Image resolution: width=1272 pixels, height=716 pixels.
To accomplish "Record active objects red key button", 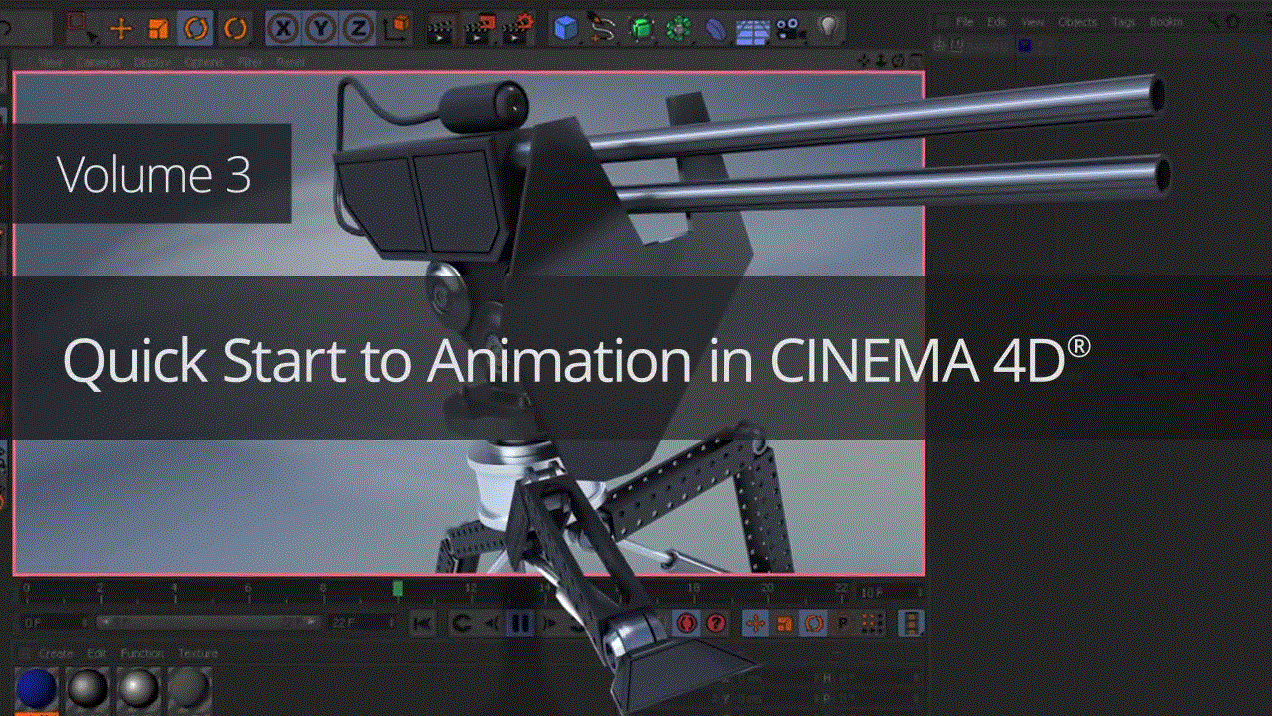I will pos(686,624).
